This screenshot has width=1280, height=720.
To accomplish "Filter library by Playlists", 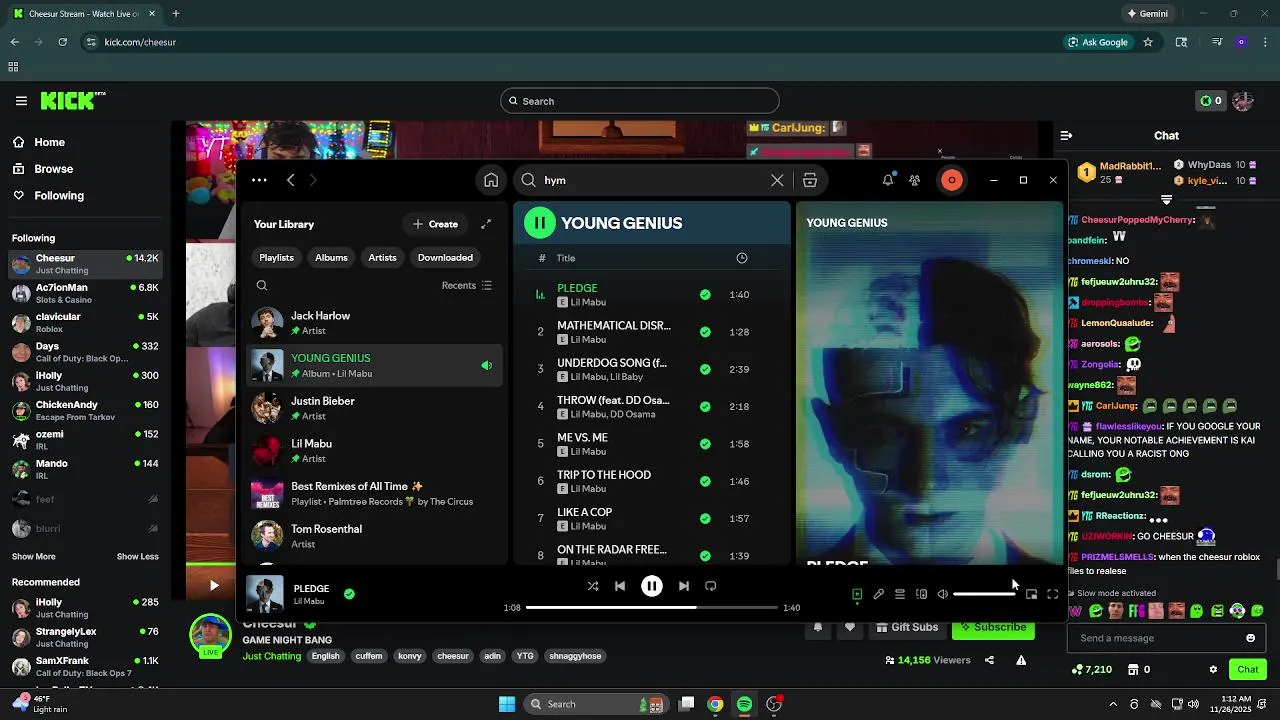I will point(276,257).
